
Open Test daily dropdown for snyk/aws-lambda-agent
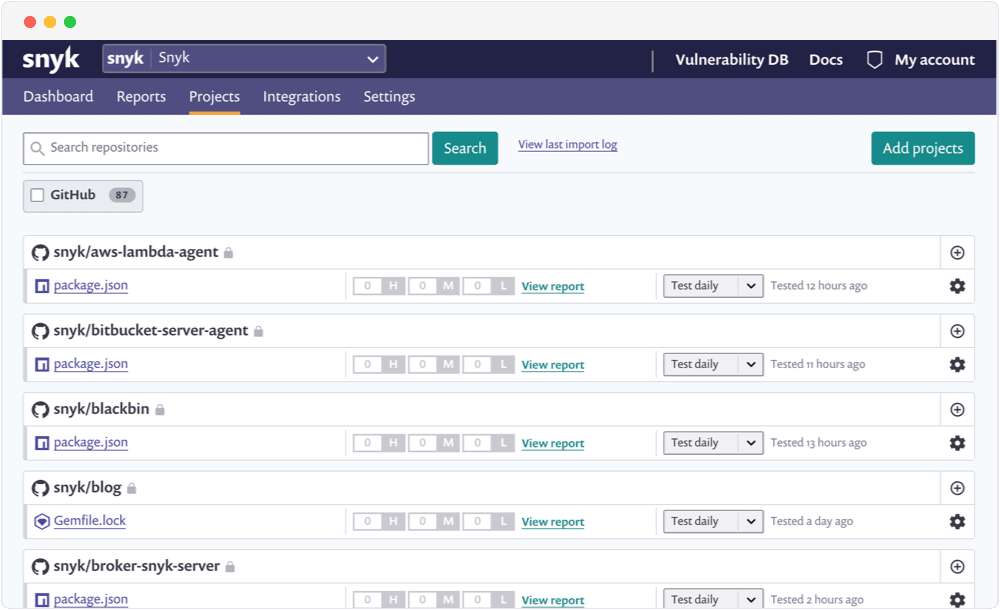point(713,286)
